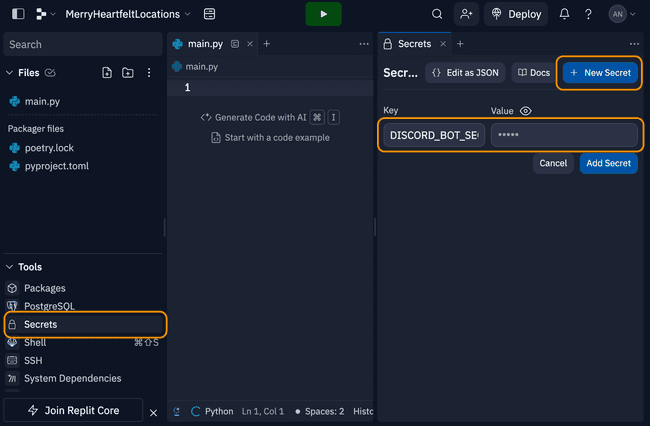The height and width of the screenshot is (426, 650).
Task: Close the main.py tab
Action: tap(250, 44)
